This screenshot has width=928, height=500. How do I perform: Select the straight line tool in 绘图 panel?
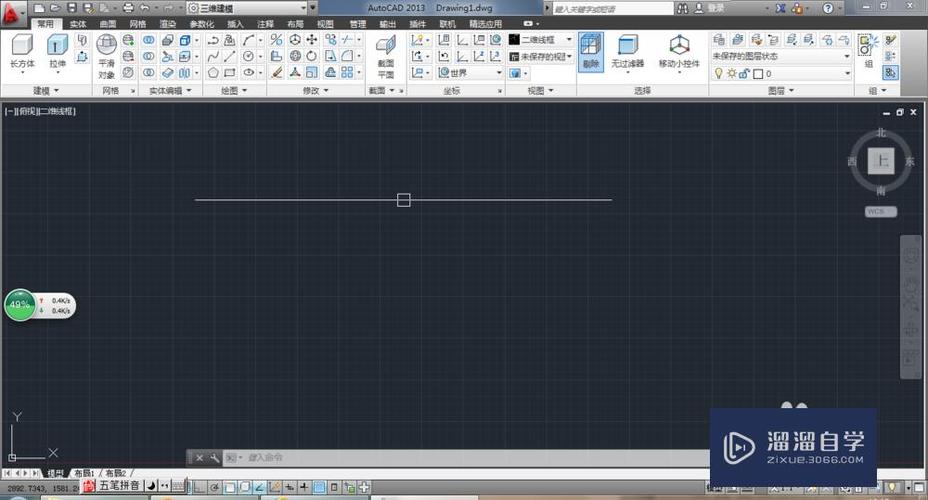(230, 56)
